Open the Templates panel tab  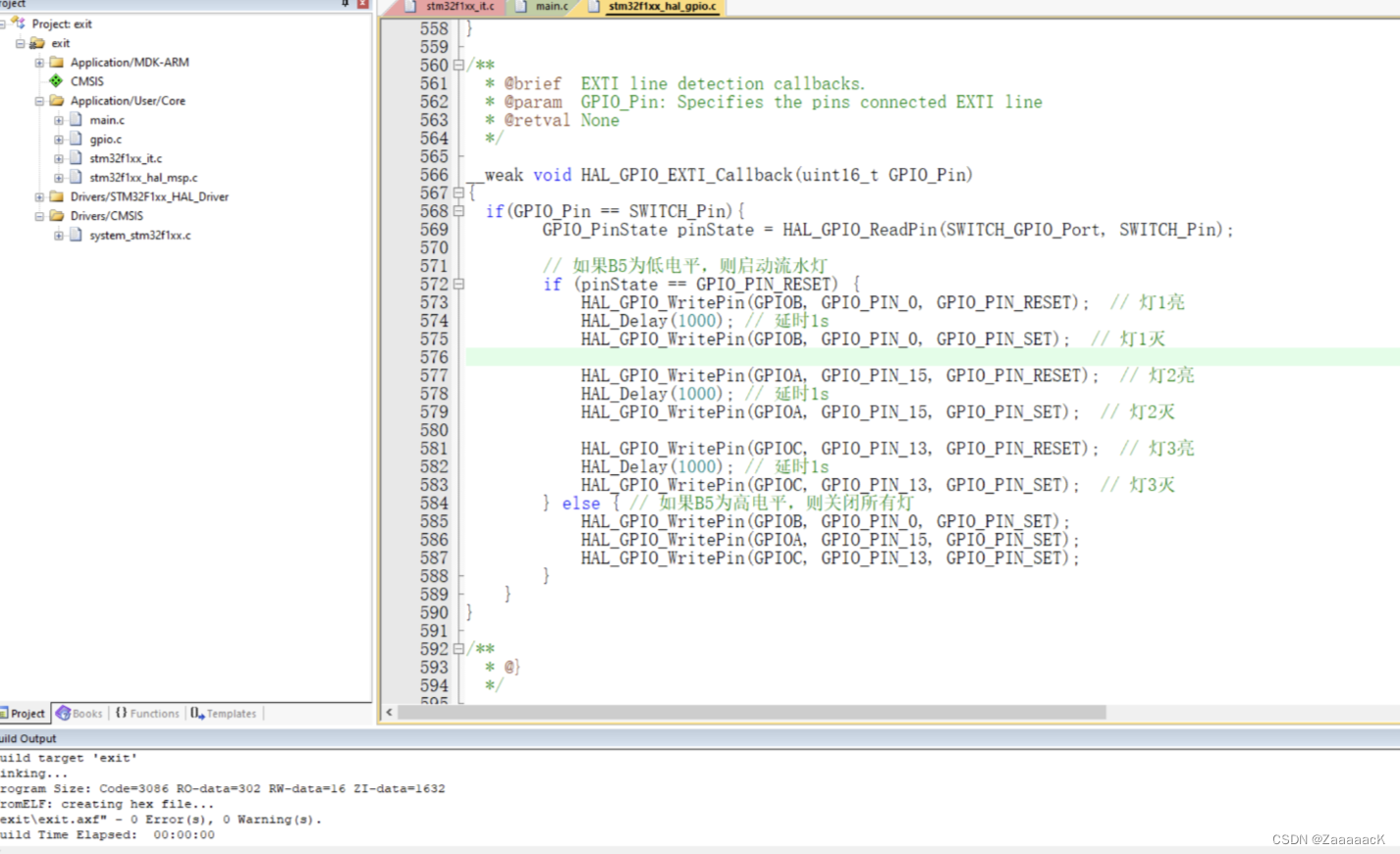coord(224,714)
